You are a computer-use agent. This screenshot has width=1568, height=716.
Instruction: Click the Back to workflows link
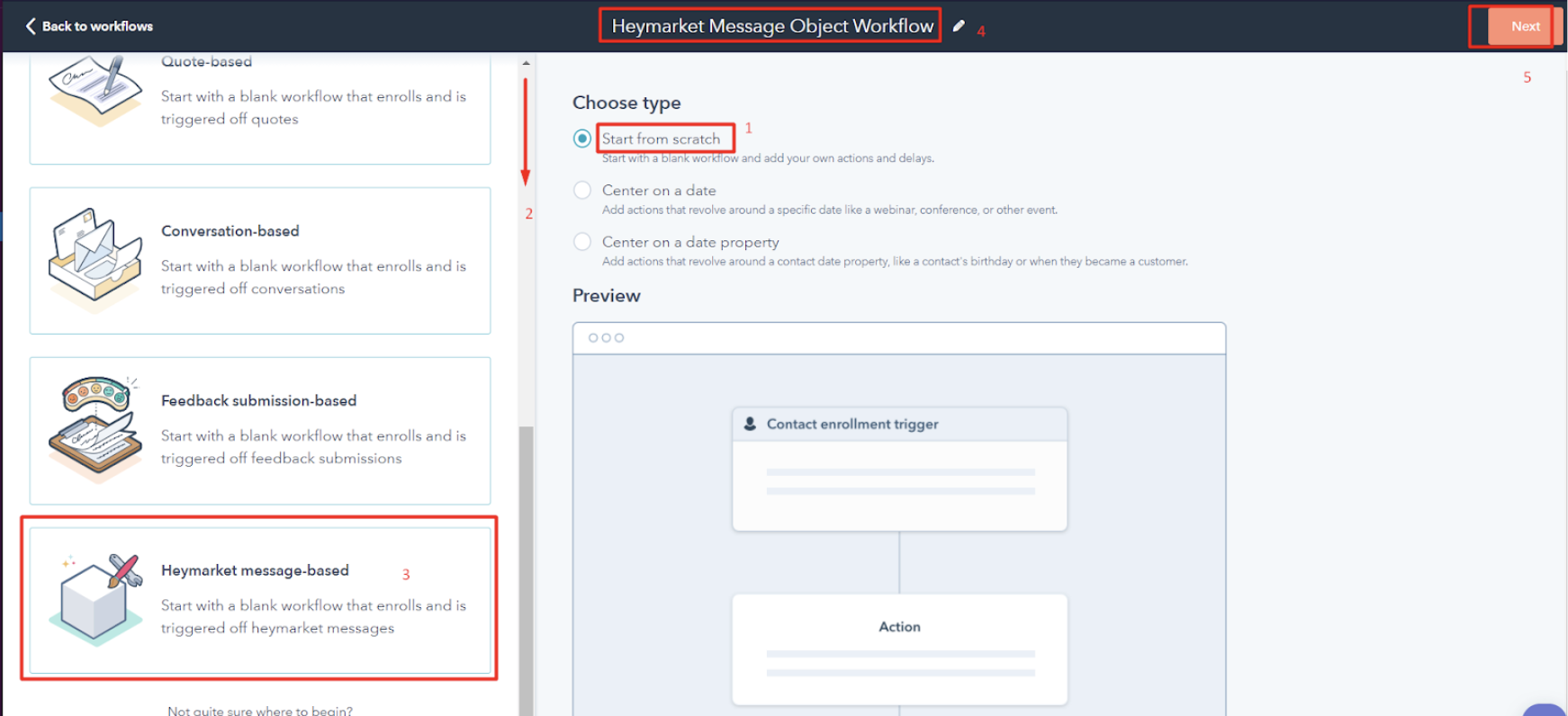click(89, 26)
